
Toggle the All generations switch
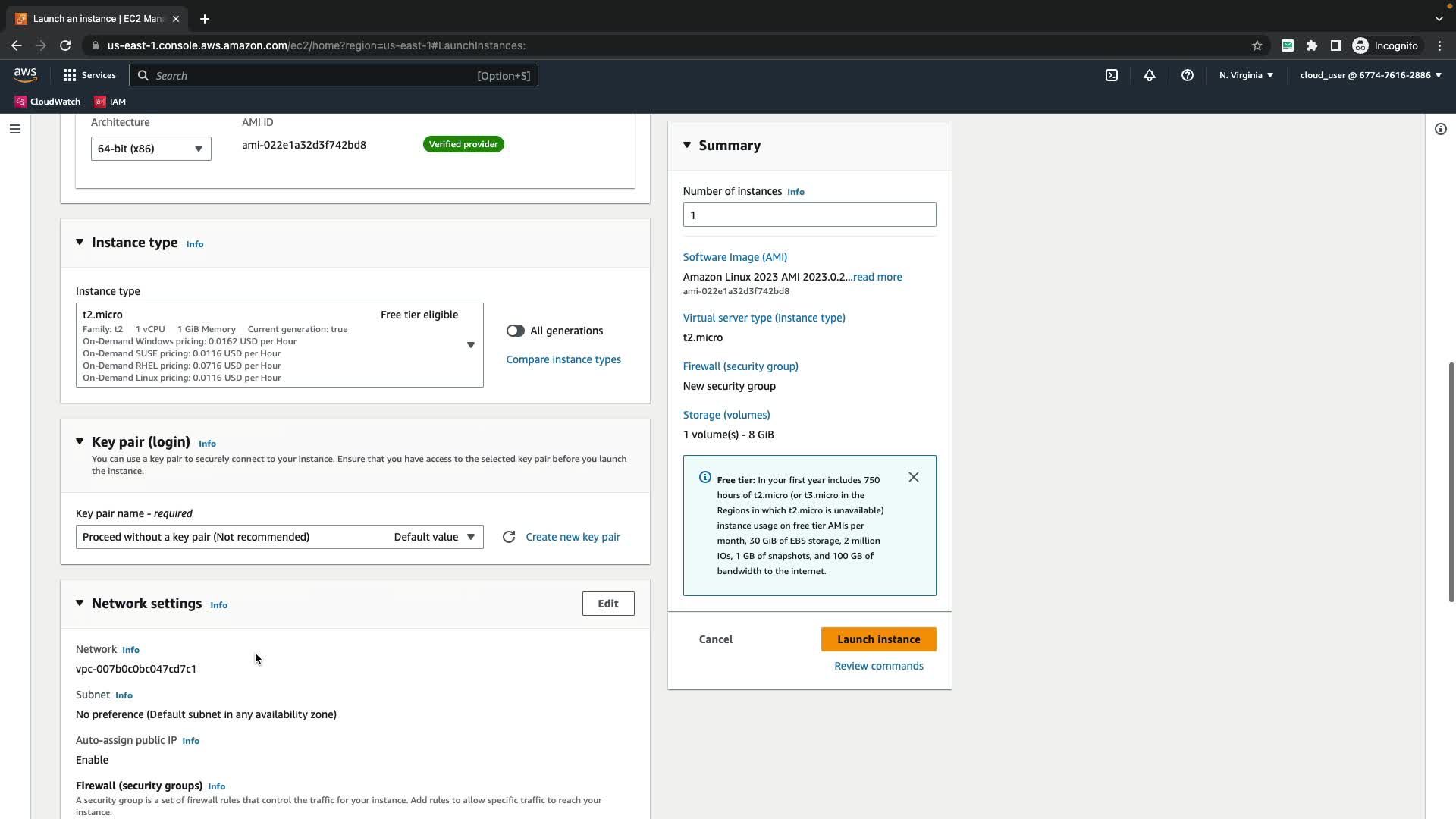click(516, 331)
